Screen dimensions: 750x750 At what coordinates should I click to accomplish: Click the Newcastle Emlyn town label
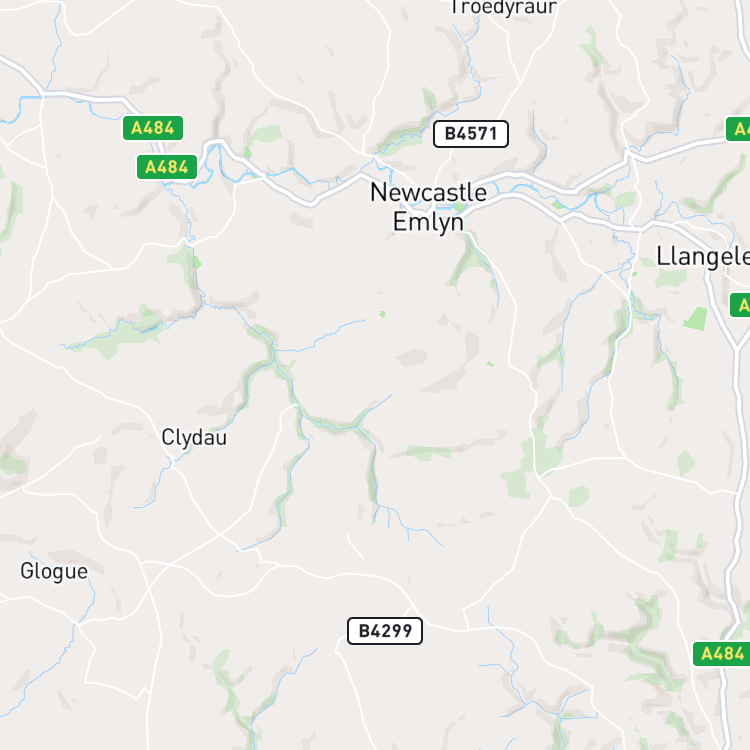[429, 207]
